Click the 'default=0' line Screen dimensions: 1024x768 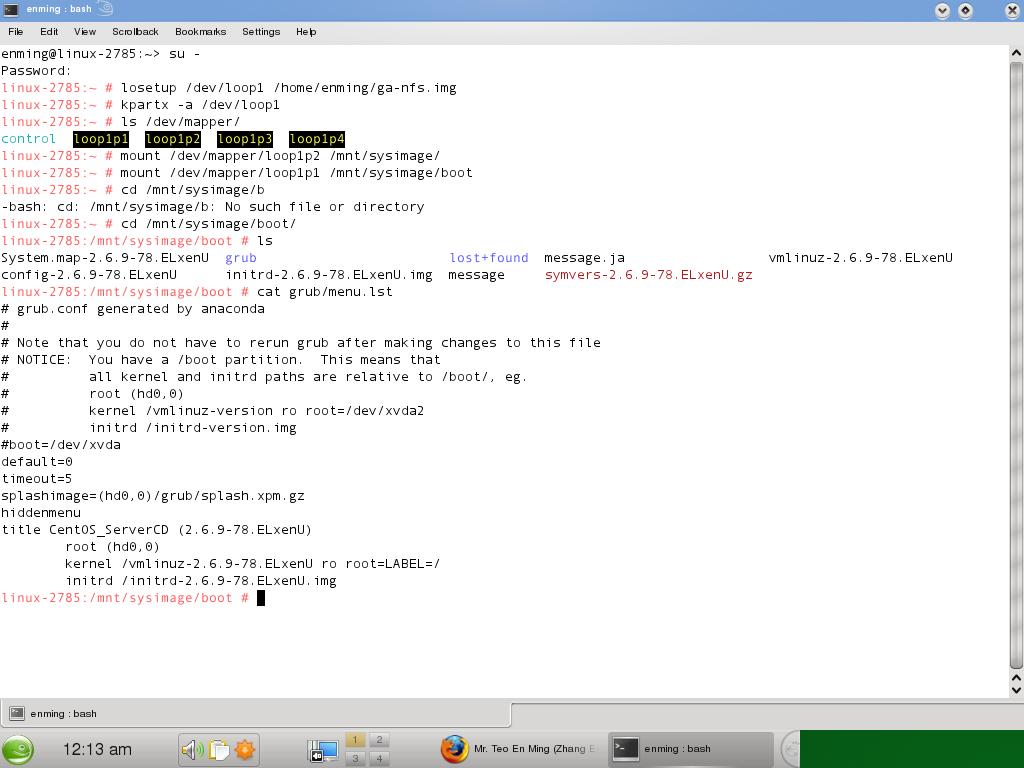click(x=37, y=462)
